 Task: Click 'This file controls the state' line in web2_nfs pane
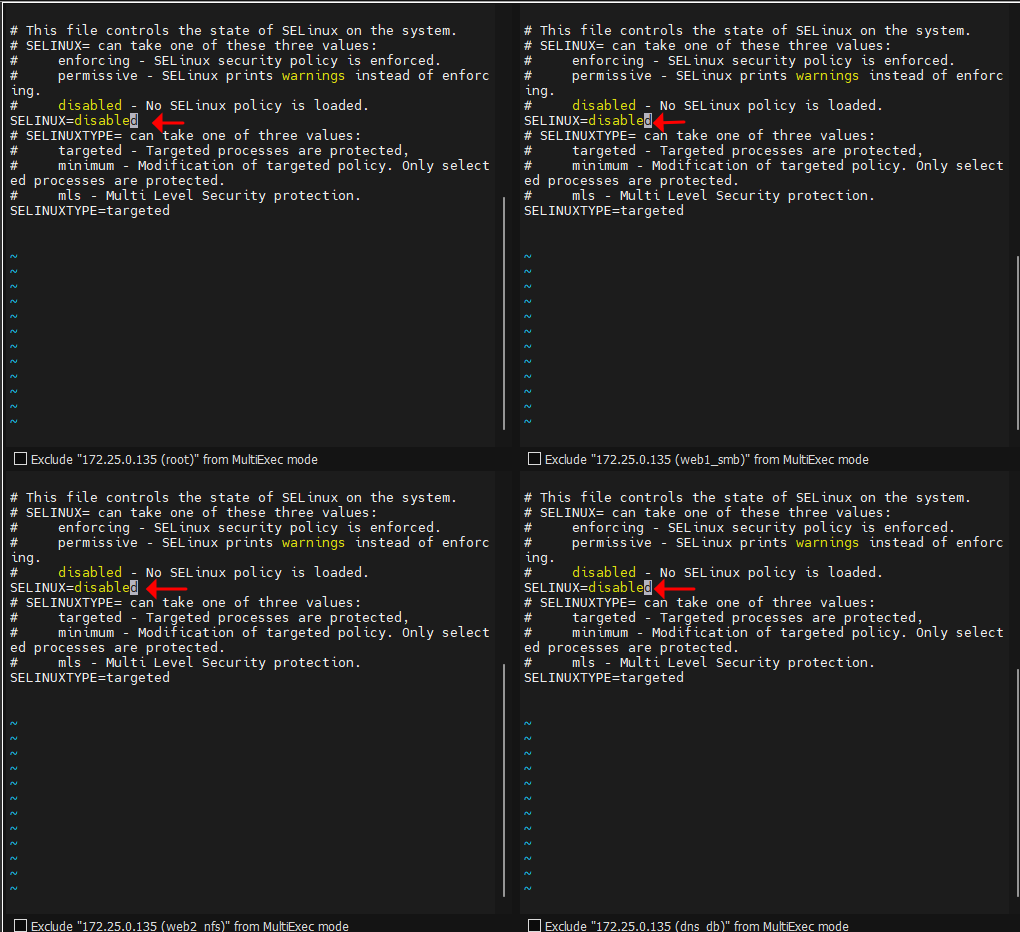(234, 498)
